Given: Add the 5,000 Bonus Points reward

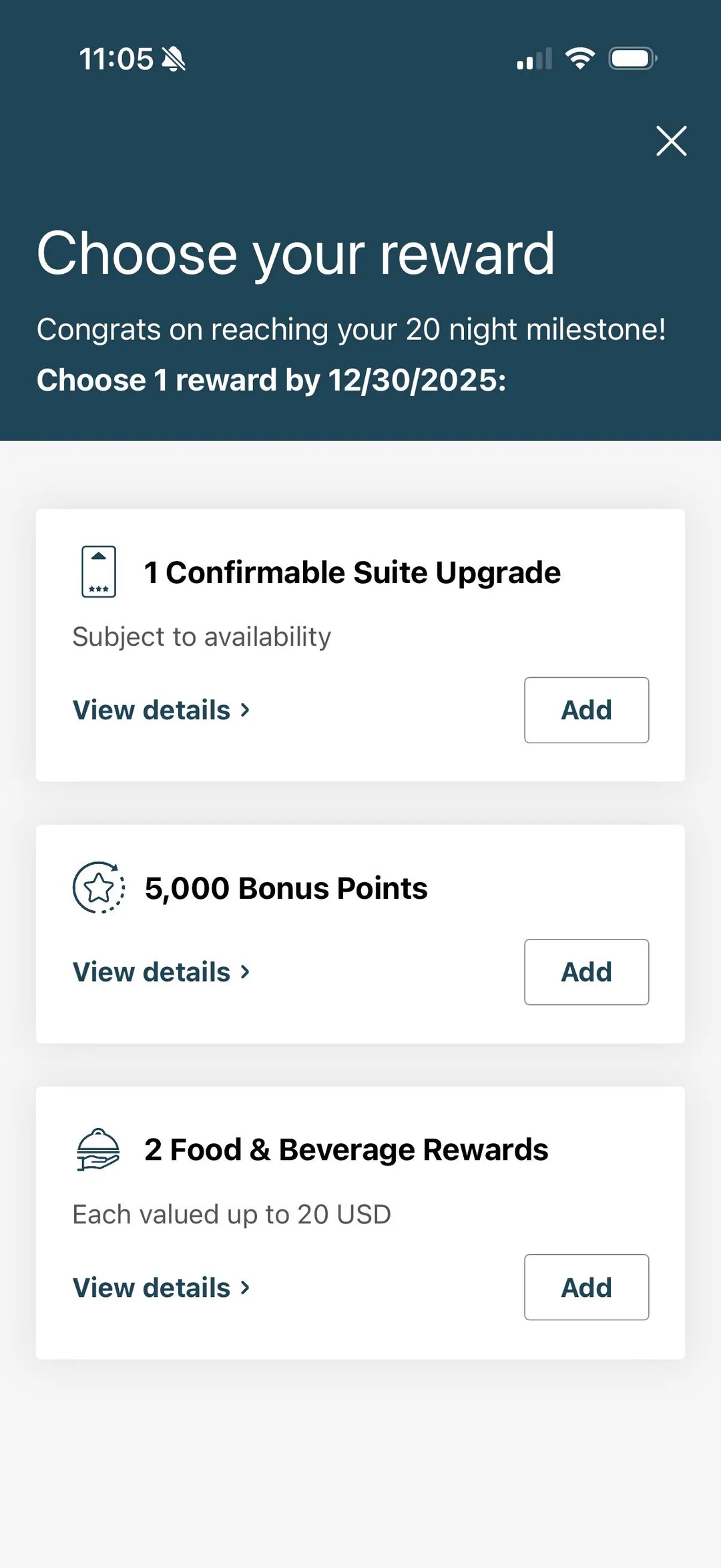Looking at the screenshot, I should [586, 972].
